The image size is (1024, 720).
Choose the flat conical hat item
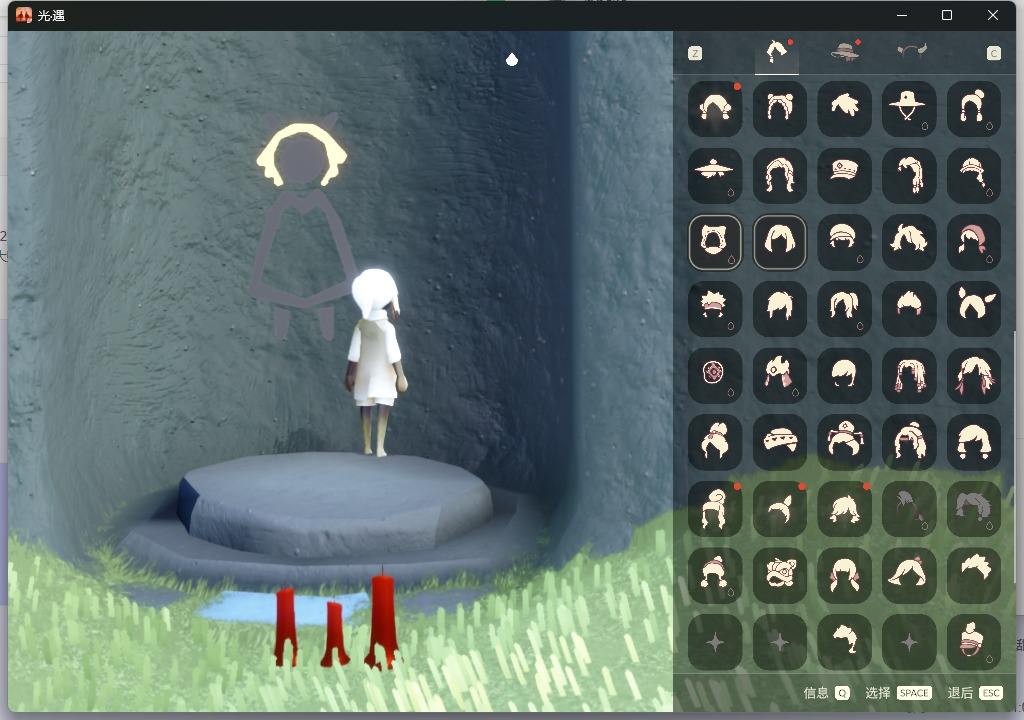(715, 175)
